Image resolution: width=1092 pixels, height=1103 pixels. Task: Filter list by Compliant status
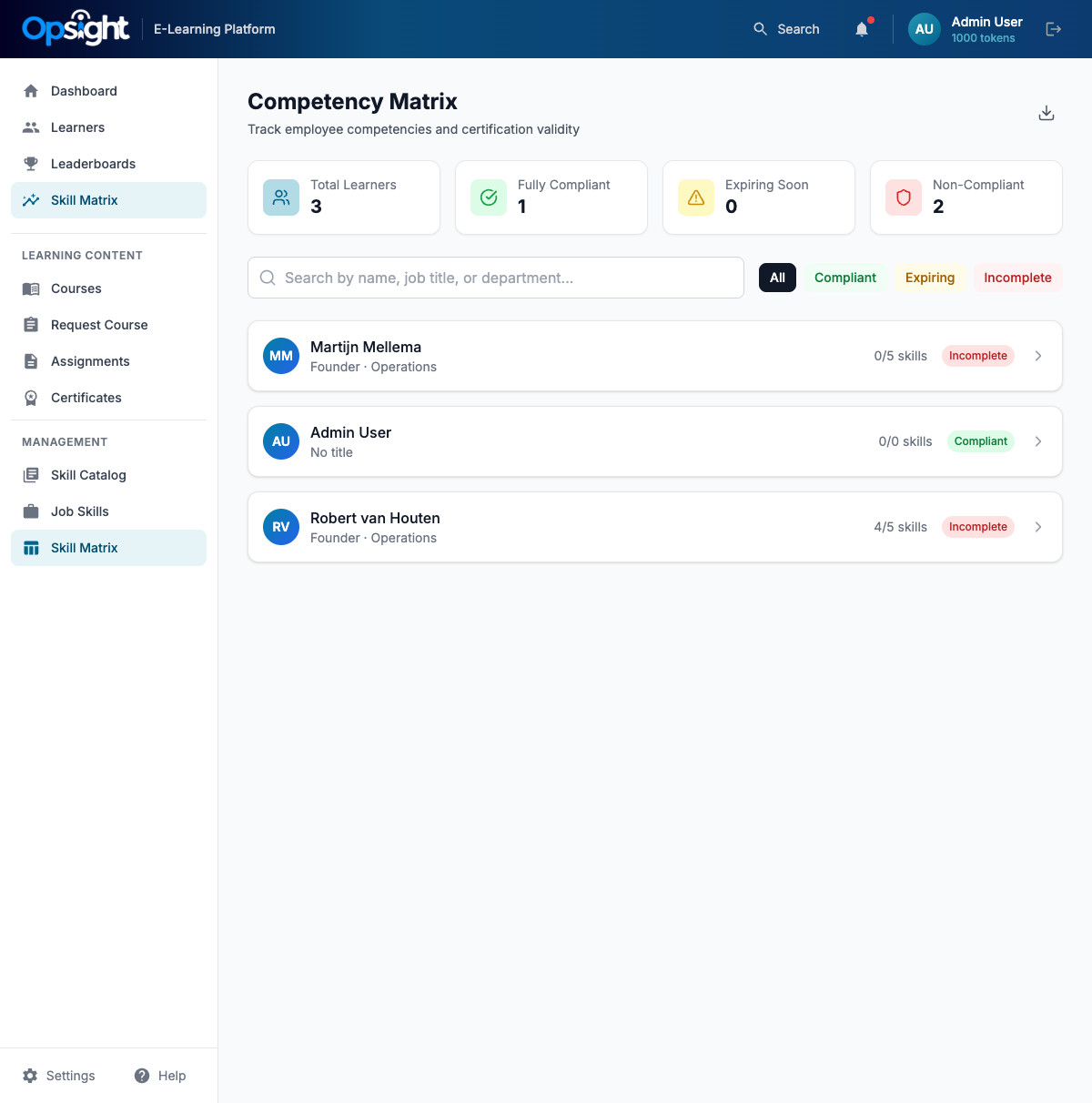tap(844, 278)
